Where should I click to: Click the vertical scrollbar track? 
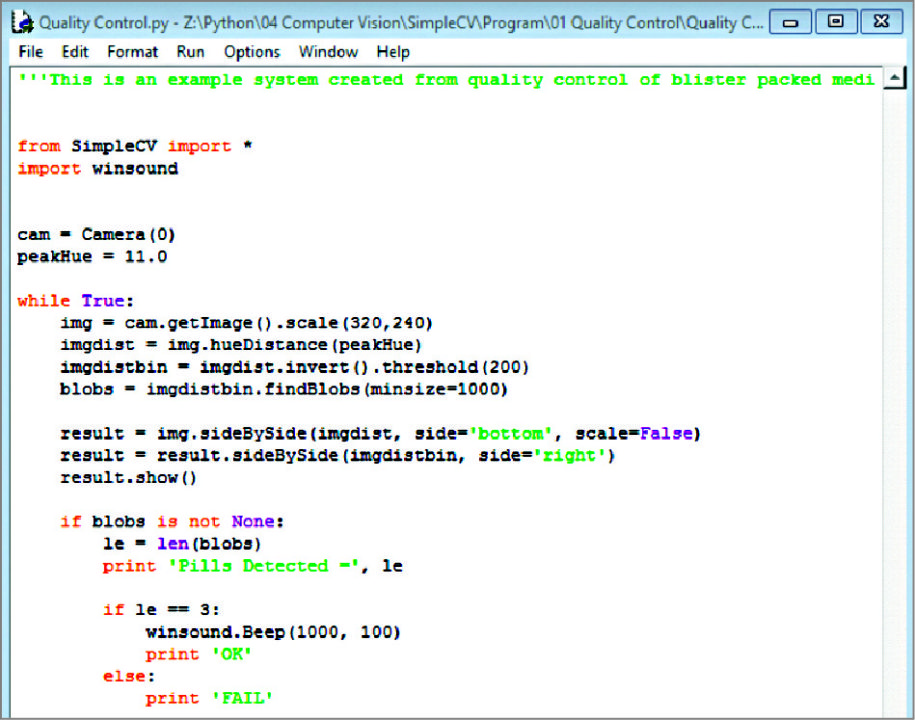coord(894,400)
